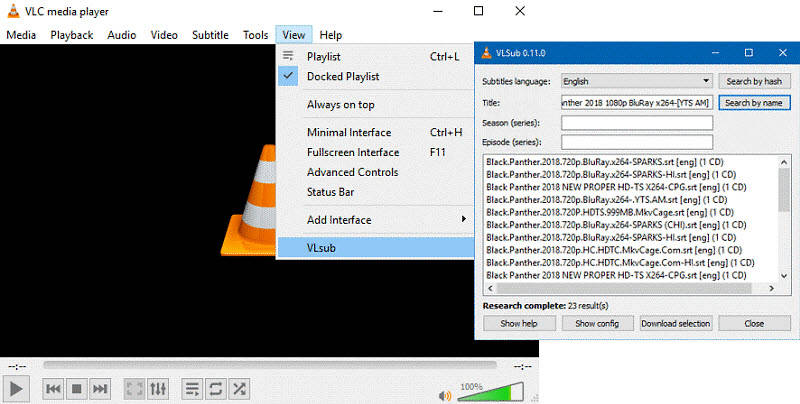Click the VLSub window cone icon
800x404 pixels.
(487, 53)
